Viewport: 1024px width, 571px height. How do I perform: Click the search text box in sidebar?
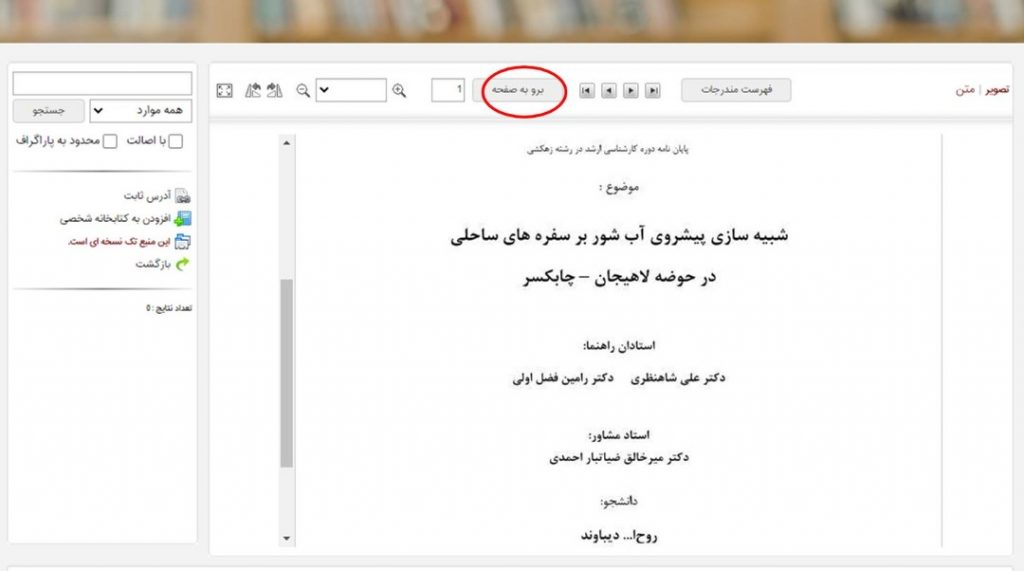102,83
